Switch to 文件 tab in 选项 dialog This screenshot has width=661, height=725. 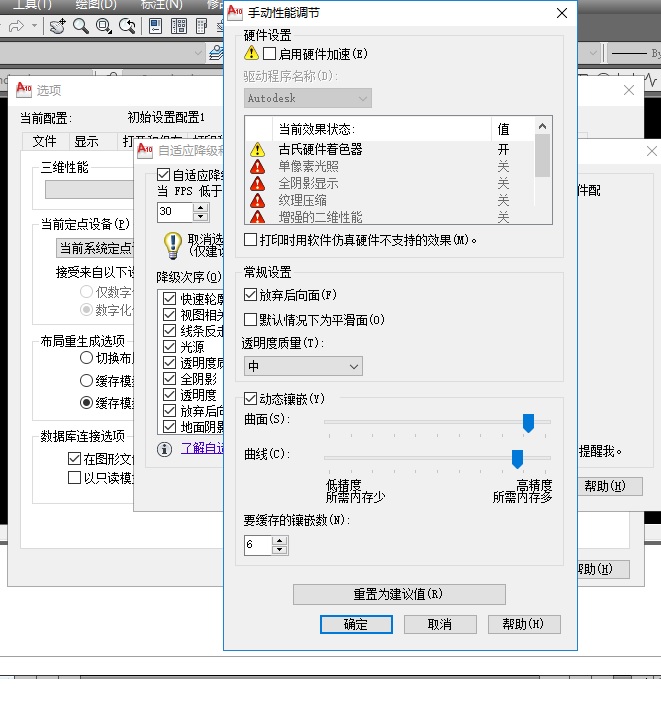tap(45, 141)
